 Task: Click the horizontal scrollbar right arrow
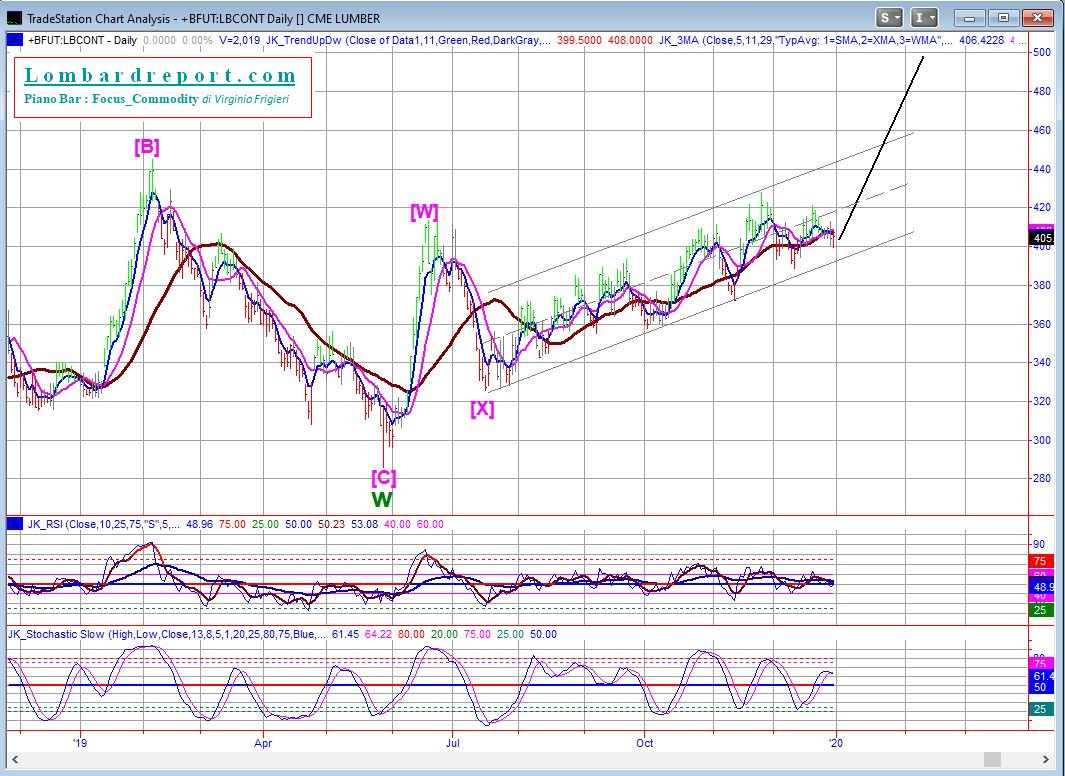pos(1046,758)
